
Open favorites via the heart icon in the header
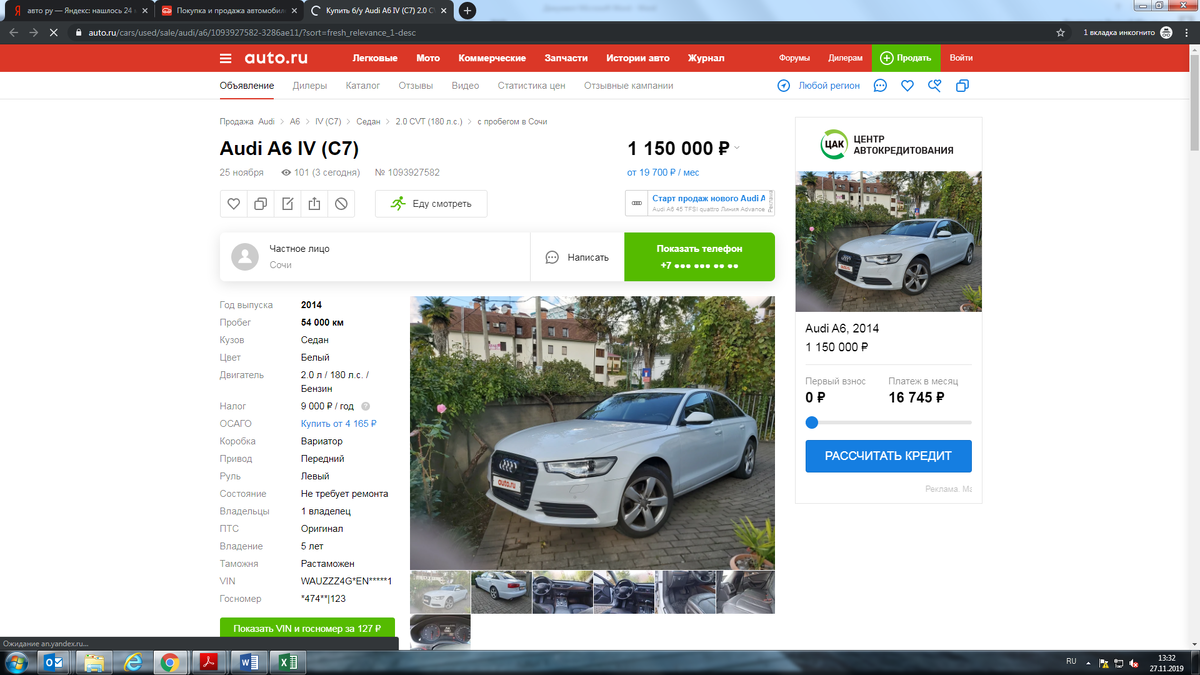(x=907, y=86)
